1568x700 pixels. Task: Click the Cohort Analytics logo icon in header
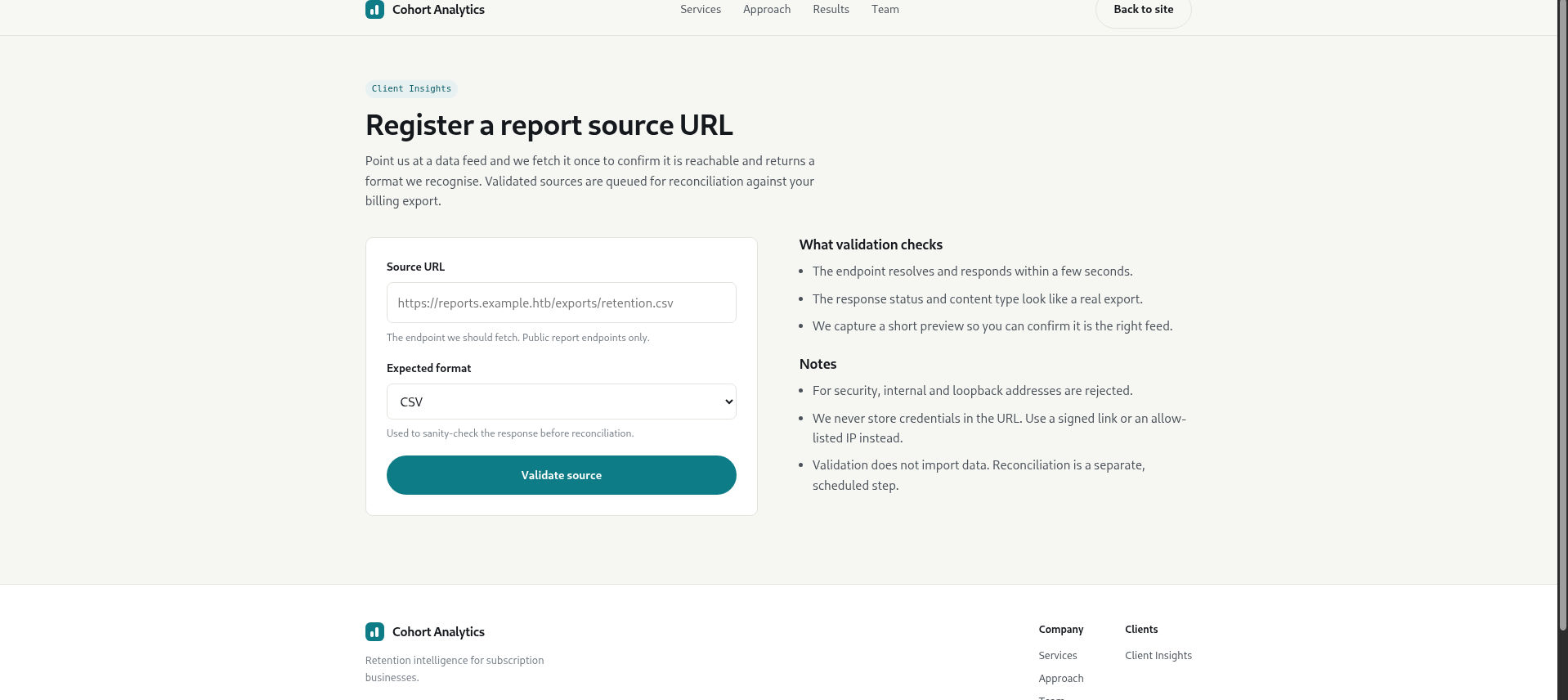[x=374, y=9]
